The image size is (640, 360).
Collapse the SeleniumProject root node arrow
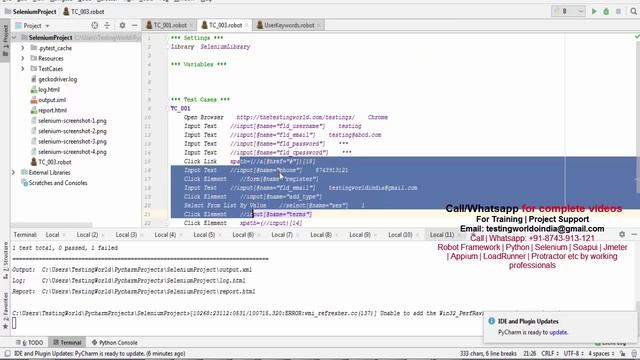(x=14, y=38)
